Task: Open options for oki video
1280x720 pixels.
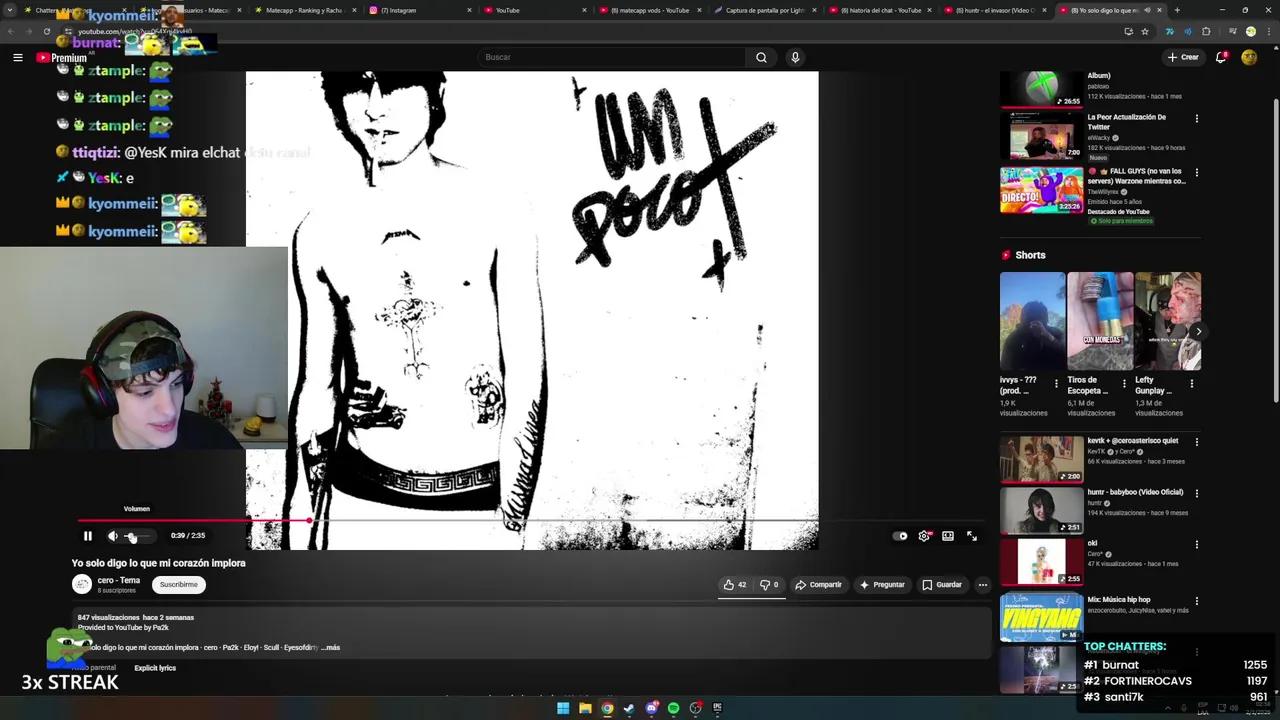Action: click(1196, 545)
